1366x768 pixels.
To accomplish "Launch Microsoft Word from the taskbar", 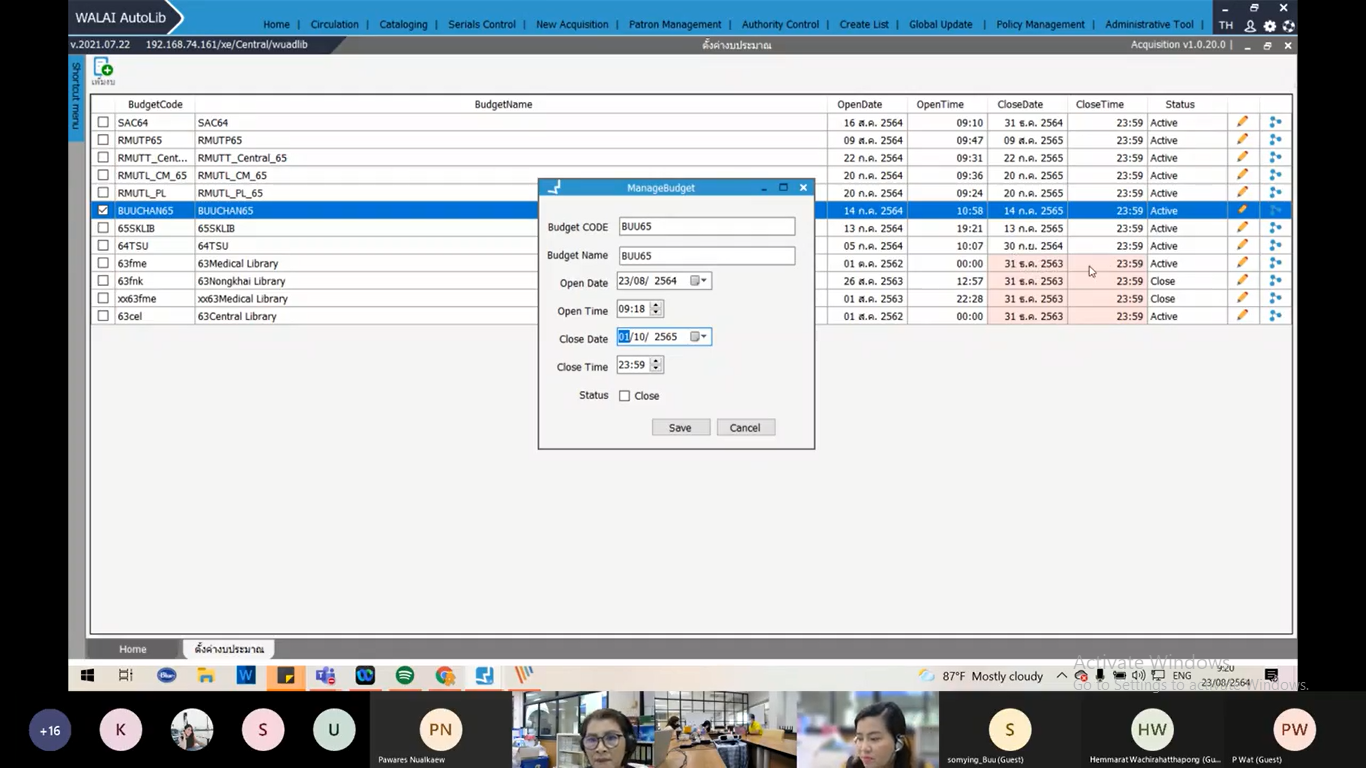I will pyautogui.click(x=245, y=676).
